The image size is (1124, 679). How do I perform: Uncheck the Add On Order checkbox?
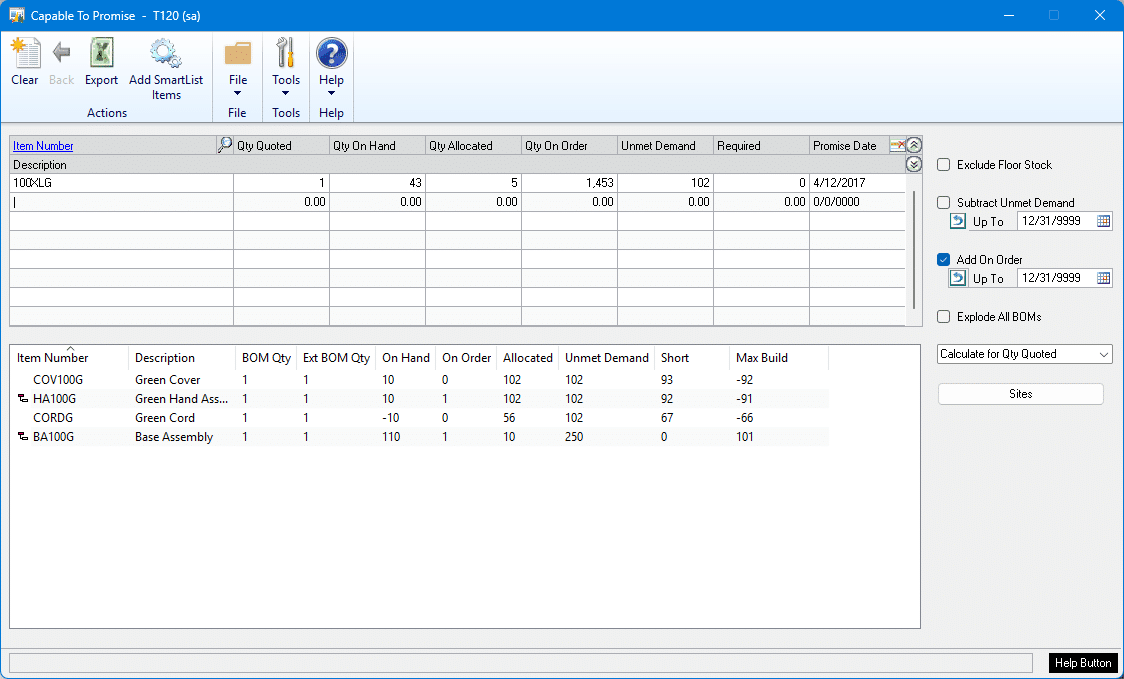pos(944,260)
